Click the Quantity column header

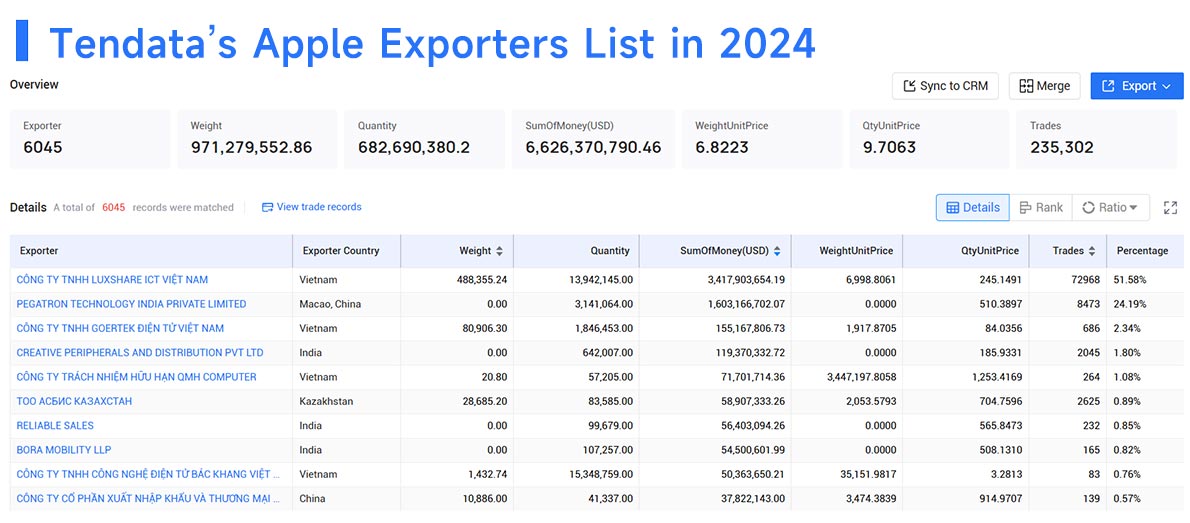tap(576, 250)
